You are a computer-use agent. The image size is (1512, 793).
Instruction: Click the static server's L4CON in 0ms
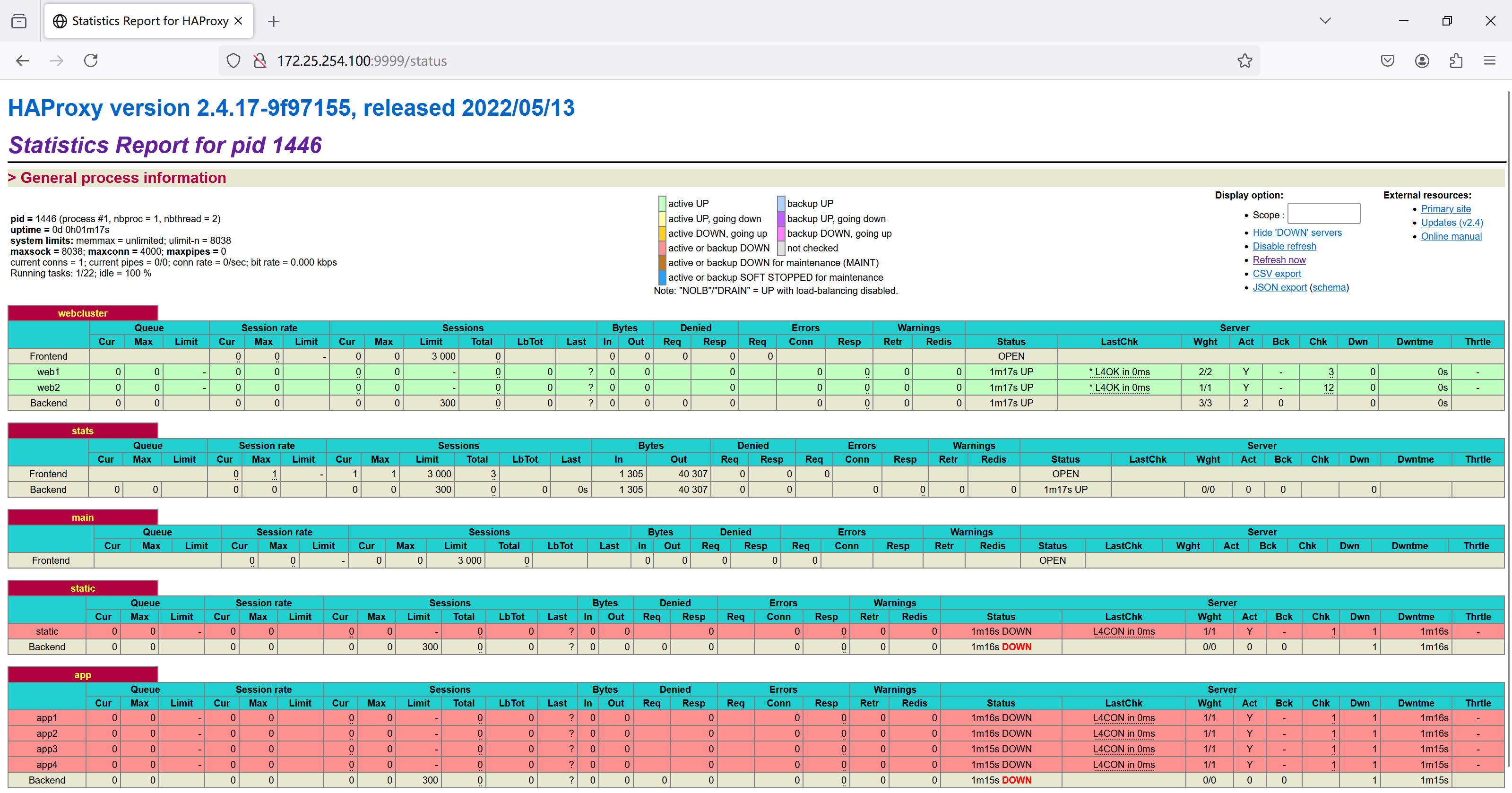pos(1123,631)
